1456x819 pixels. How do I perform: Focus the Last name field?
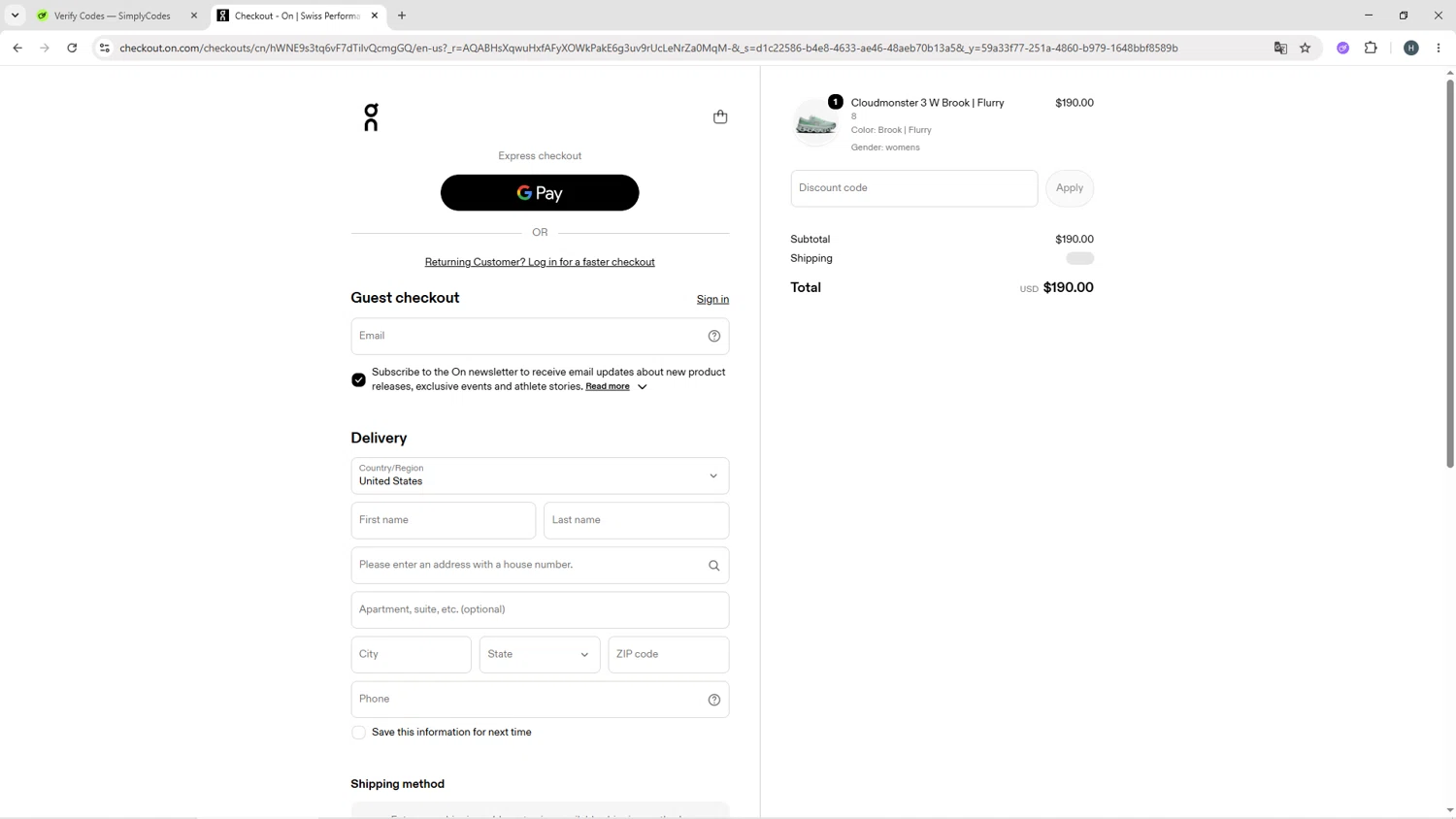(636, 520)
